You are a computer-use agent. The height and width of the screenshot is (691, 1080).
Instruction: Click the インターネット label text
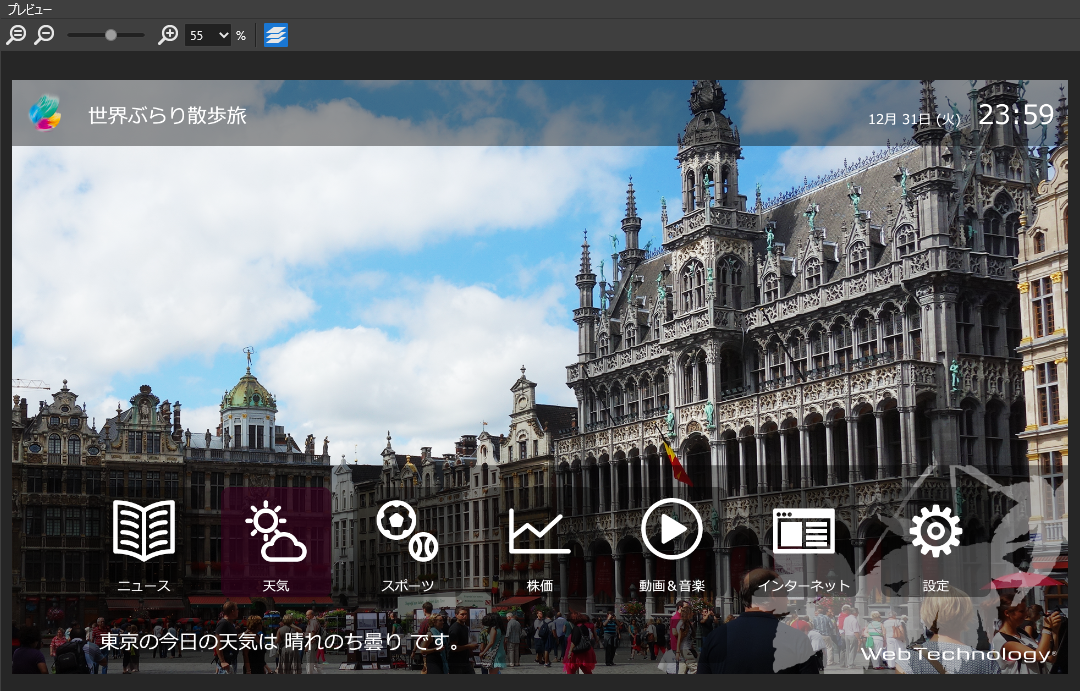click(x=803, y=586)
